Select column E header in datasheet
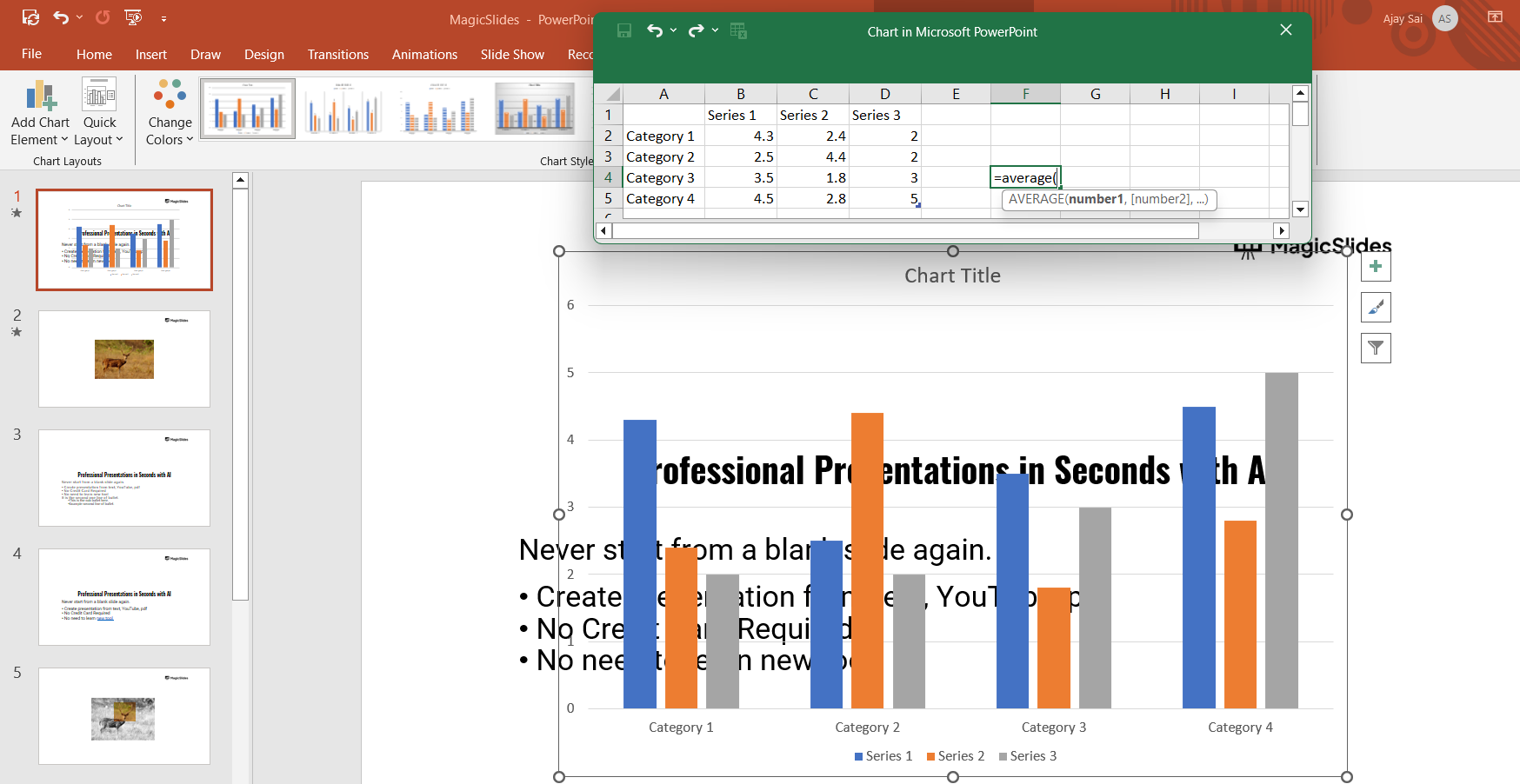Screen dimensions: 1520x784 click(x=956, y=94)
